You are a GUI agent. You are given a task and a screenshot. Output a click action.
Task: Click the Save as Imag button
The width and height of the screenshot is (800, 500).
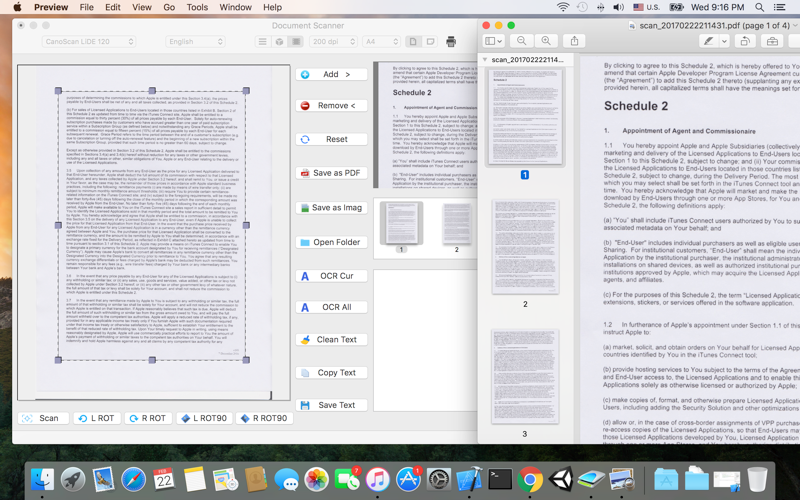332,208
